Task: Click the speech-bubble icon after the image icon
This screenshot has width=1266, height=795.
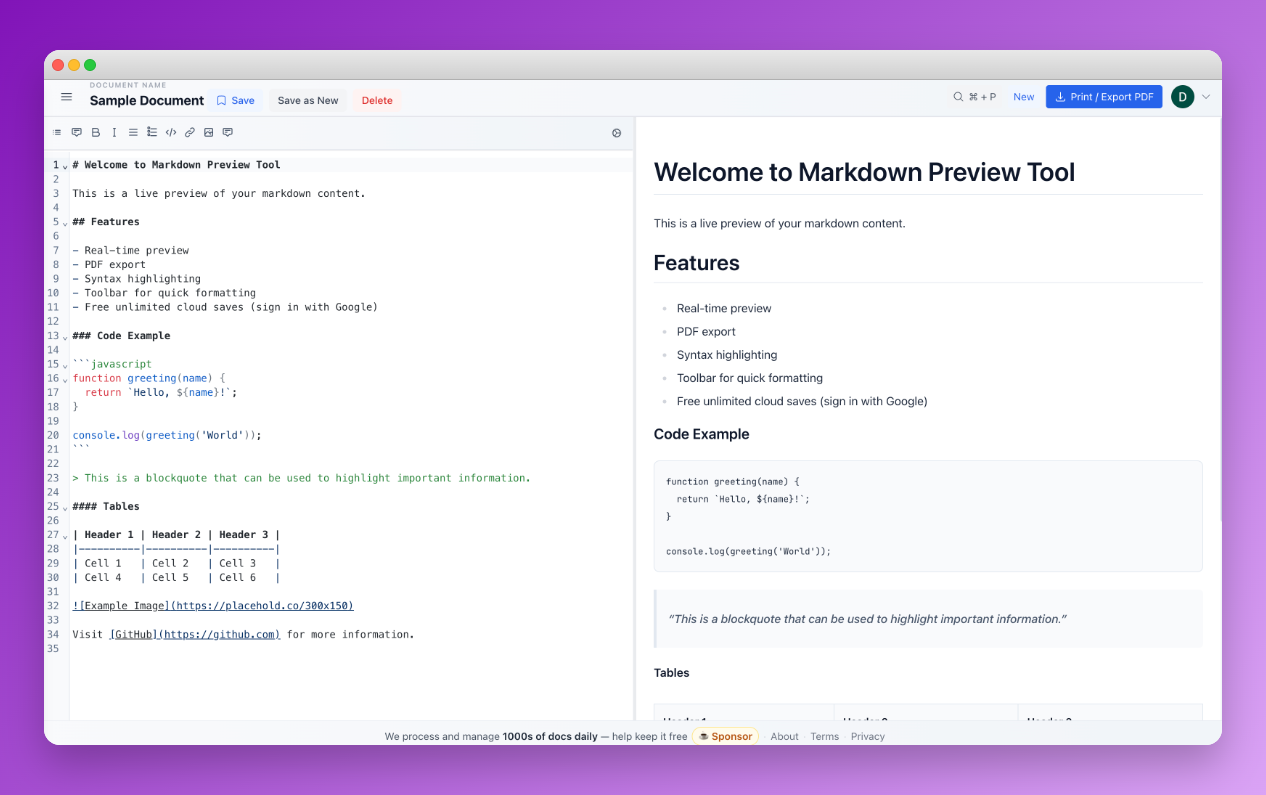Action: pyautogui.click(x=228, y=132)
